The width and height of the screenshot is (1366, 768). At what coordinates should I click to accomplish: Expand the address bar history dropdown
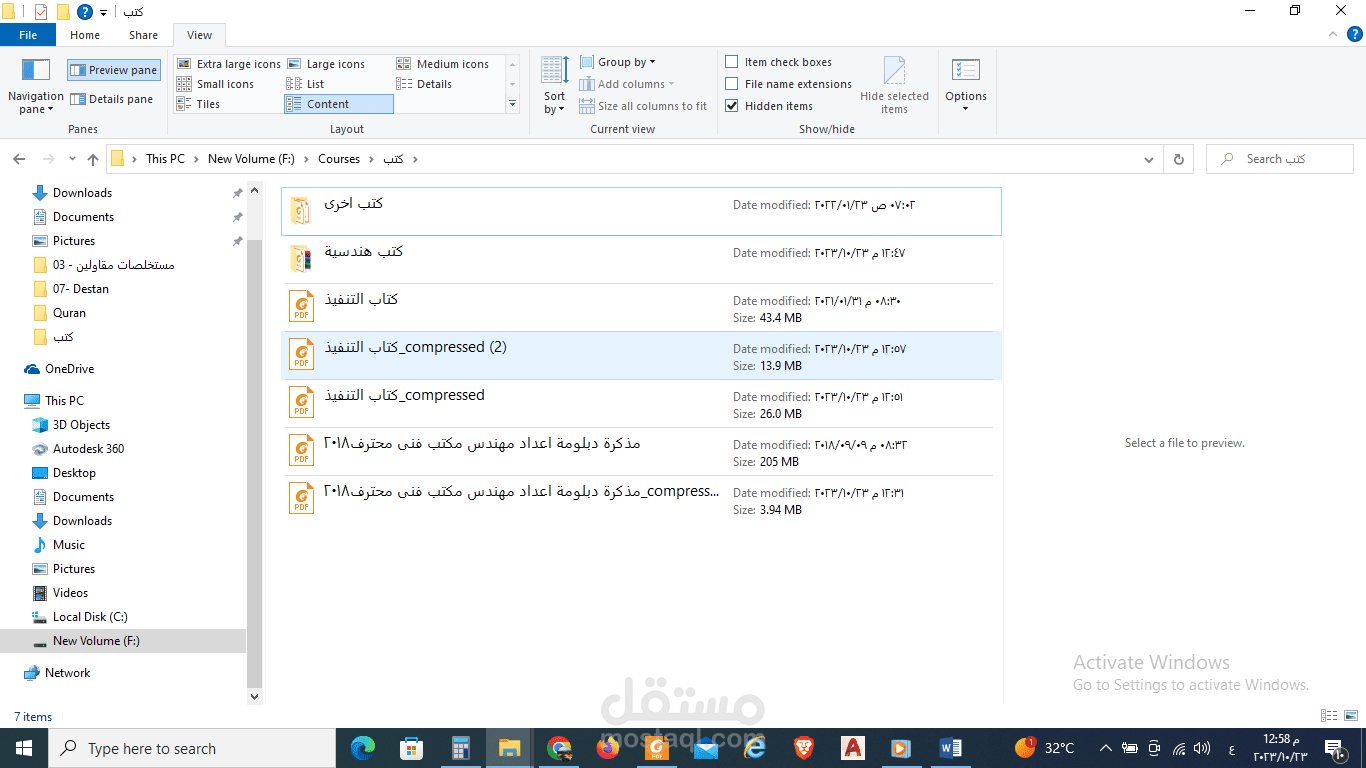coord(1149,159)
